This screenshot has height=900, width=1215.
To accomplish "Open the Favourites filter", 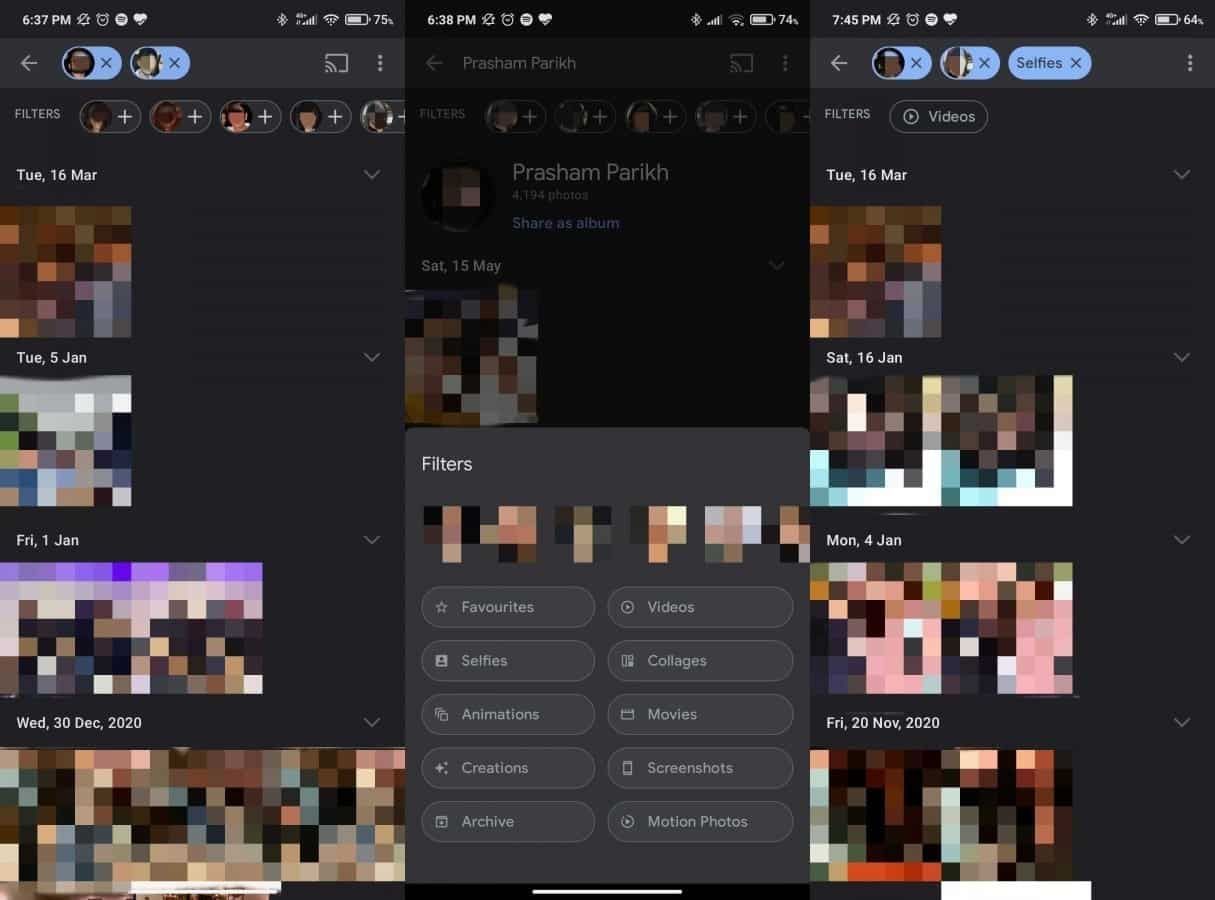I will [507, 607].
